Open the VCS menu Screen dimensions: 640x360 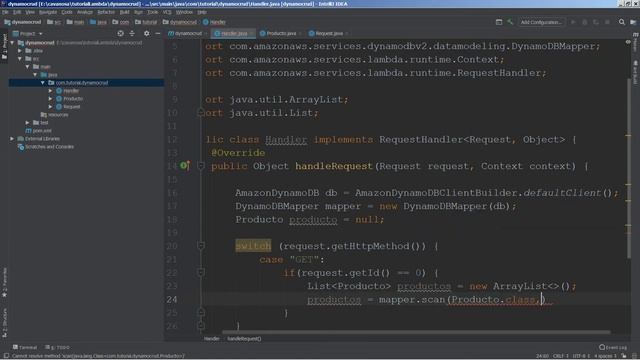(x=167, y=12)
